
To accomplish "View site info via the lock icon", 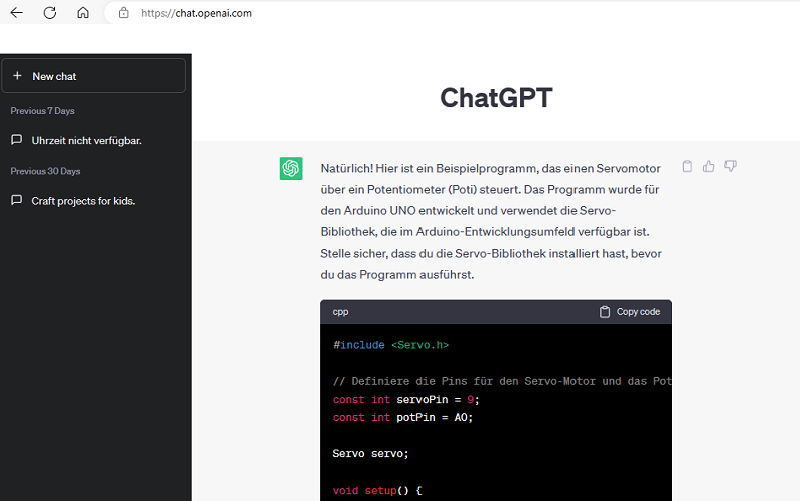I will (123, 13).
